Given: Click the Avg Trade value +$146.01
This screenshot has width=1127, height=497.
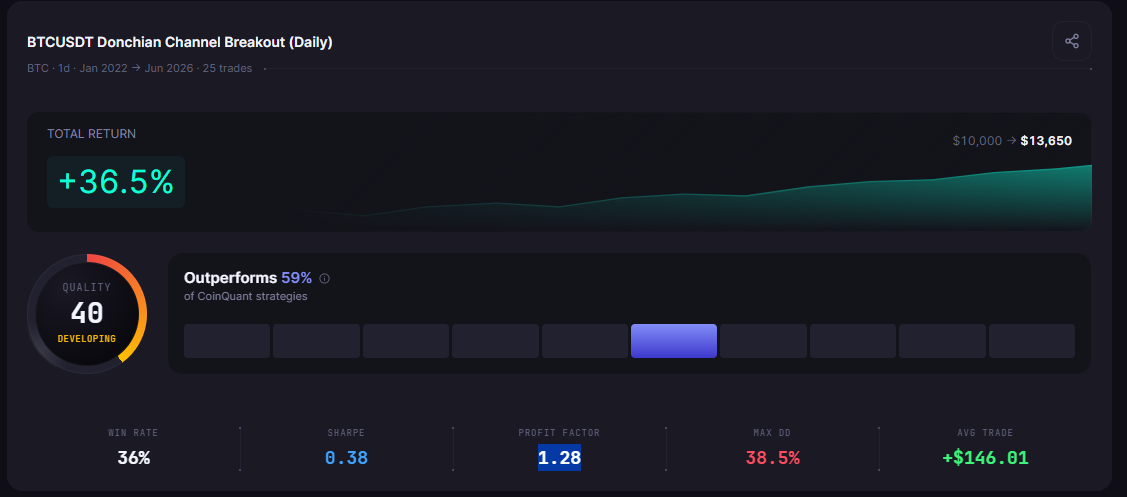Looking at the screenshot, I should pos(985,457).
